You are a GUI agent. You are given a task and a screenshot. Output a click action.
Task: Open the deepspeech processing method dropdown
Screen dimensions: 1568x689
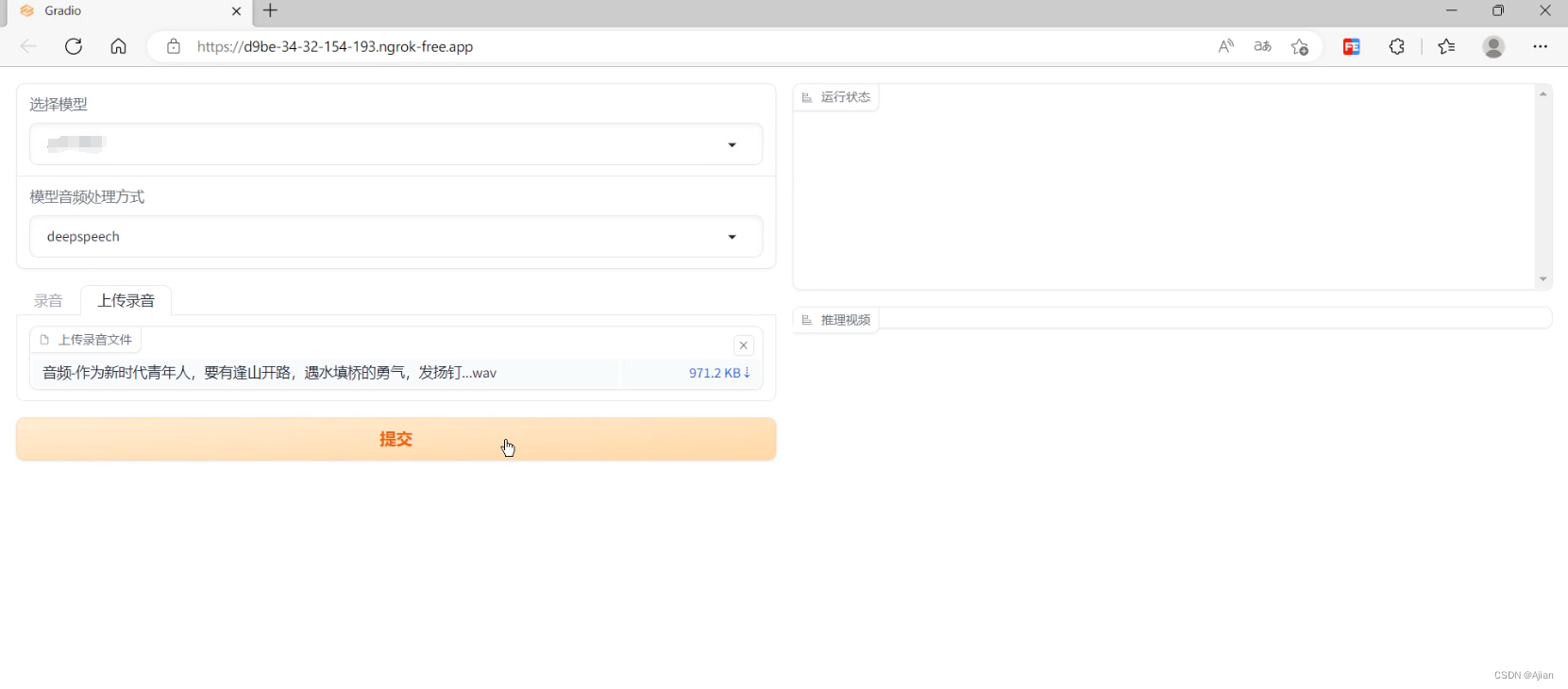click(396, 237)
